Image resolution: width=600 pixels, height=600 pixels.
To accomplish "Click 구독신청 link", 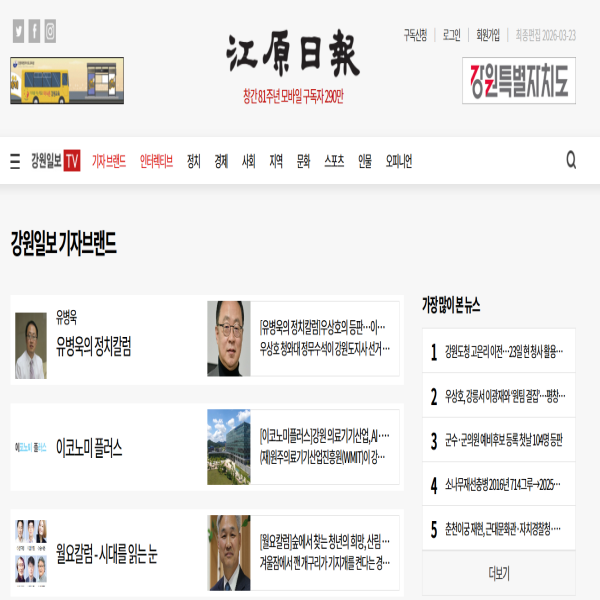I will [x=415, y=35].
